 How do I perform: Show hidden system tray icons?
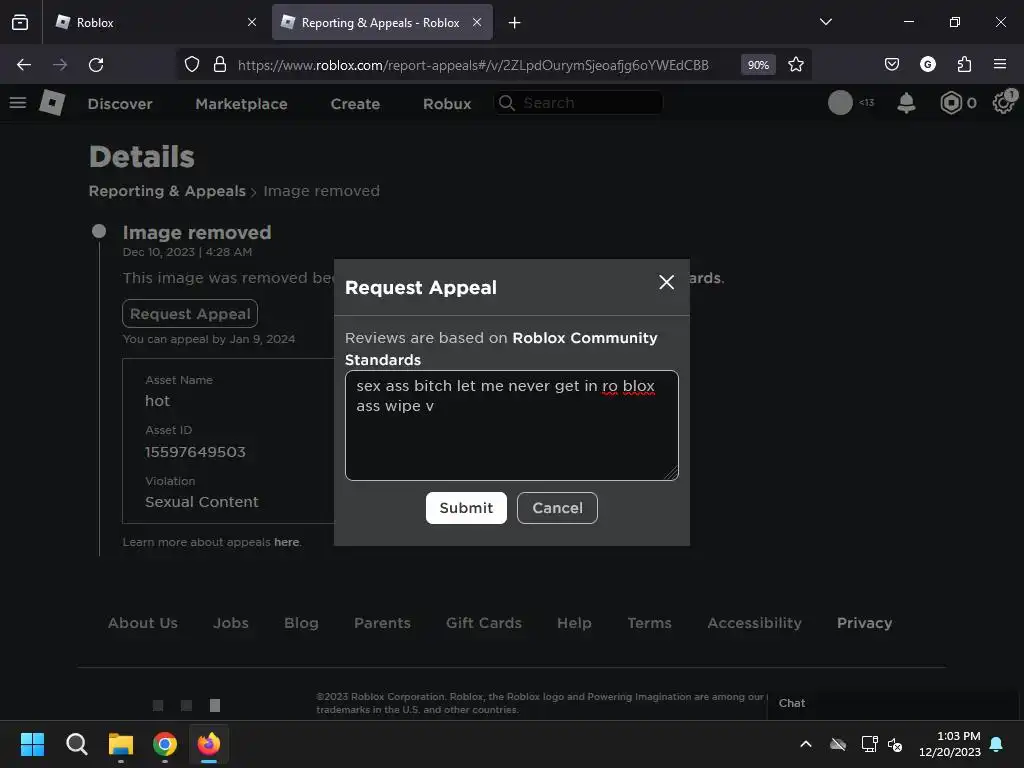(x=806, y=744)
